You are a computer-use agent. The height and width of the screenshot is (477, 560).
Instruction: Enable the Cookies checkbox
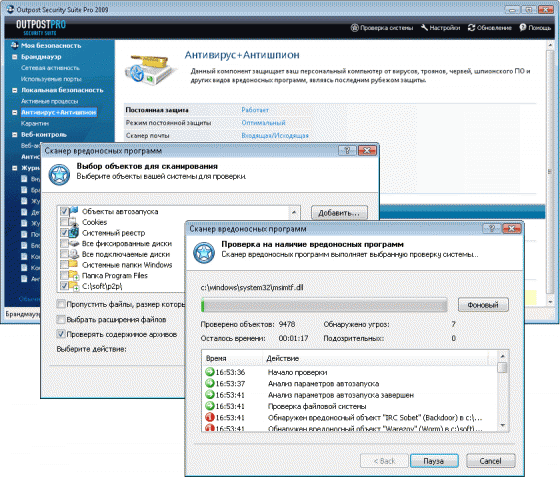coord(64,222)
